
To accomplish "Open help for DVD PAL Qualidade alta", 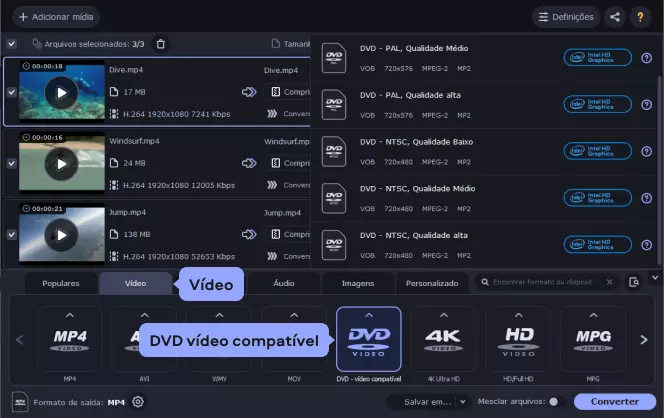I will pos(646,105).
